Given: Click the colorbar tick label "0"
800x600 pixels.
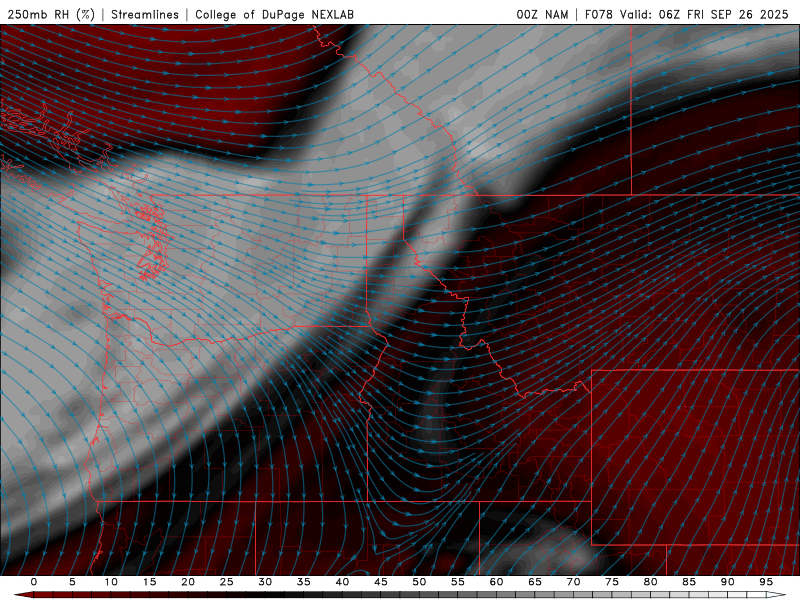Looking at the screenshot, I should 34,582.
